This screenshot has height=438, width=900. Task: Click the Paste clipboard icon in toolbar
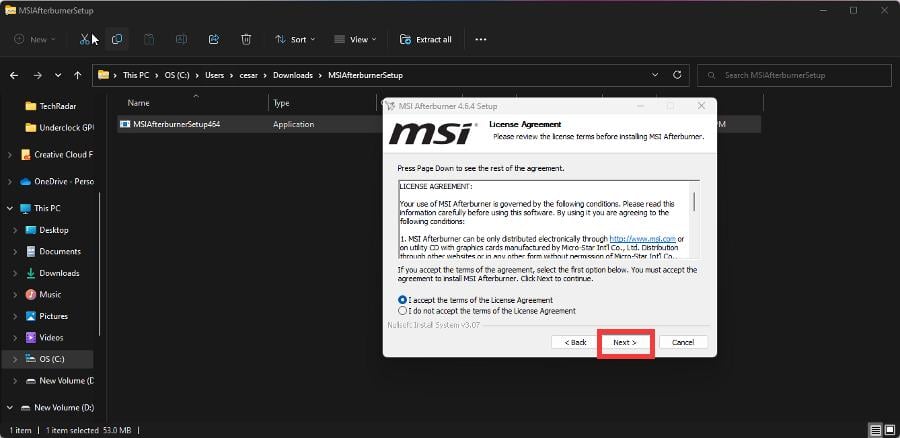click(x=149, y=40)
